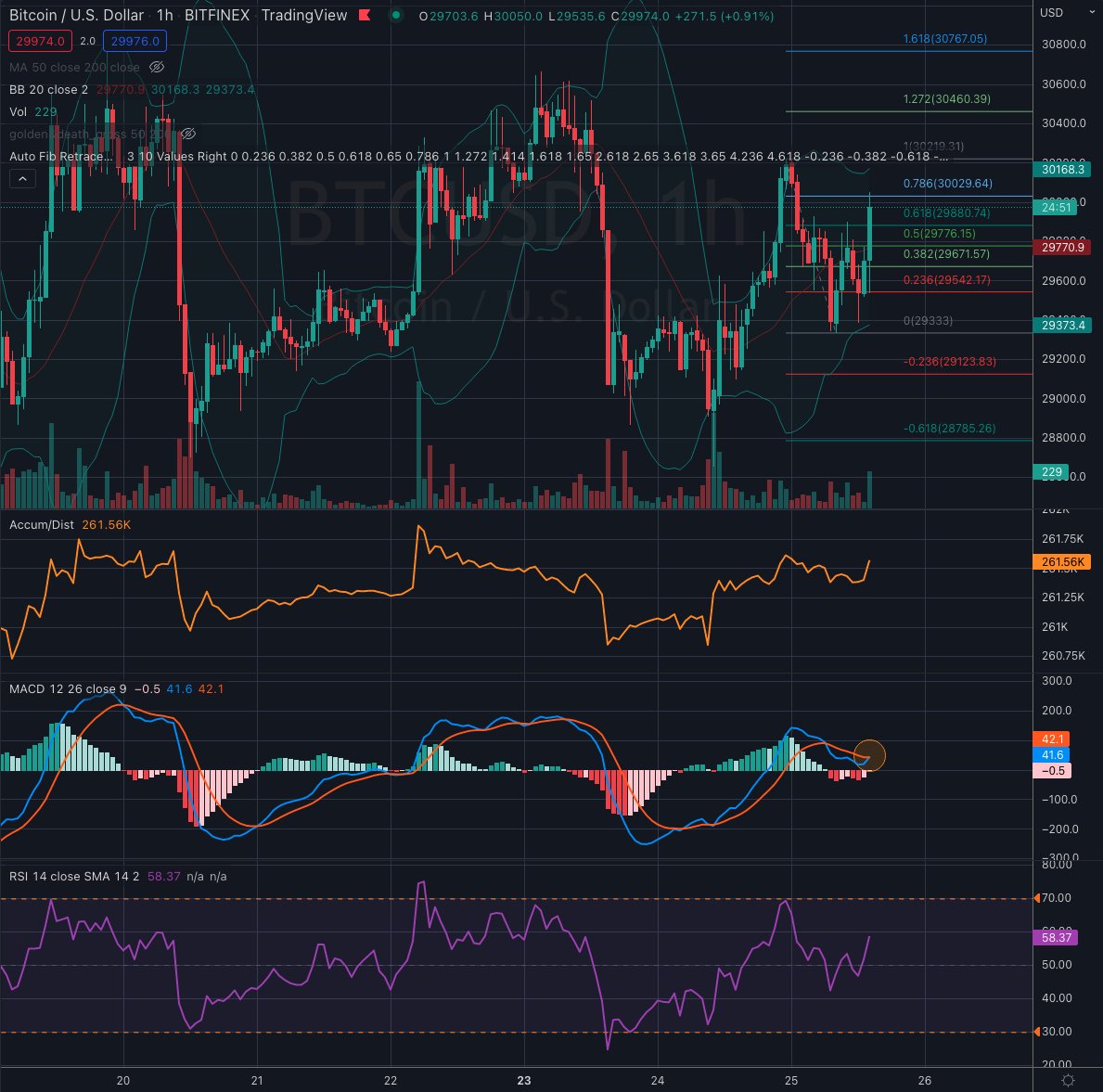Screen dimensions: 1103x1092
Task: Click the blue buy price 29976.0 button
Action: [134, 41]
